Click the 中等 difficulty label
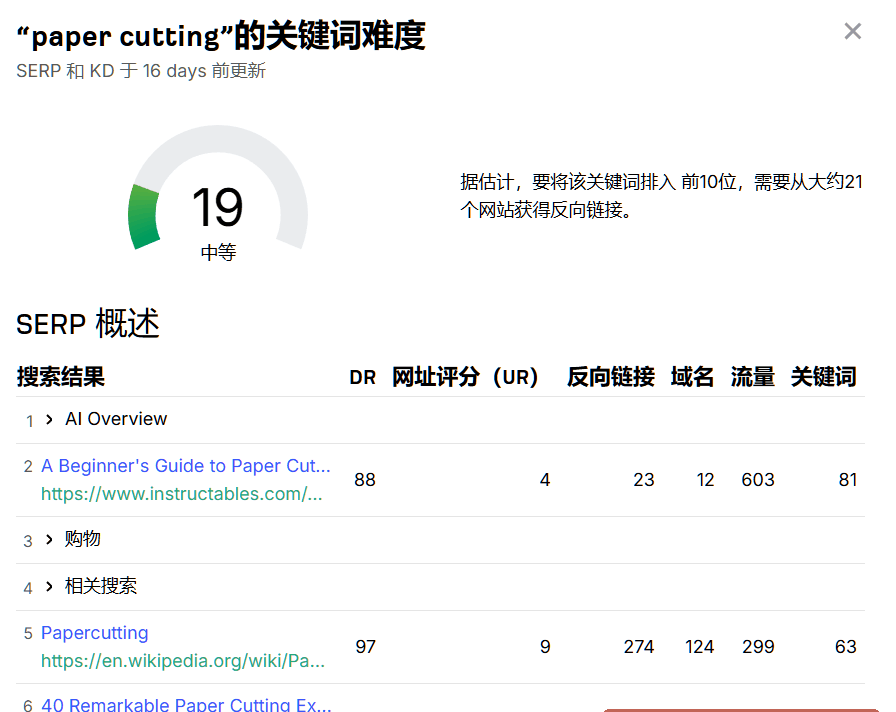 tap(218, 252)
